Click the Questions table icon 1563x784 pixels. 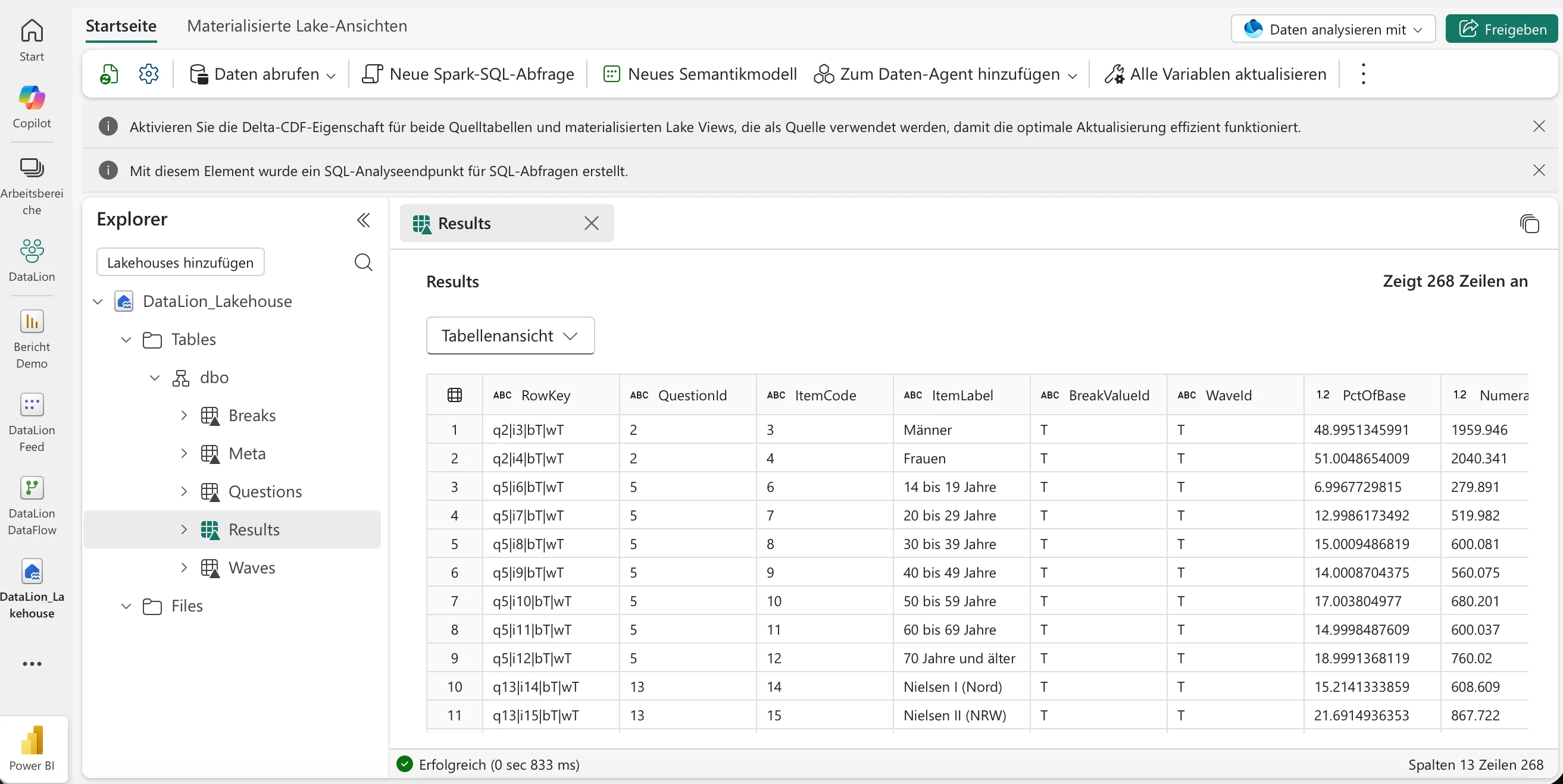pyautogui.click(x=210, y=492)
